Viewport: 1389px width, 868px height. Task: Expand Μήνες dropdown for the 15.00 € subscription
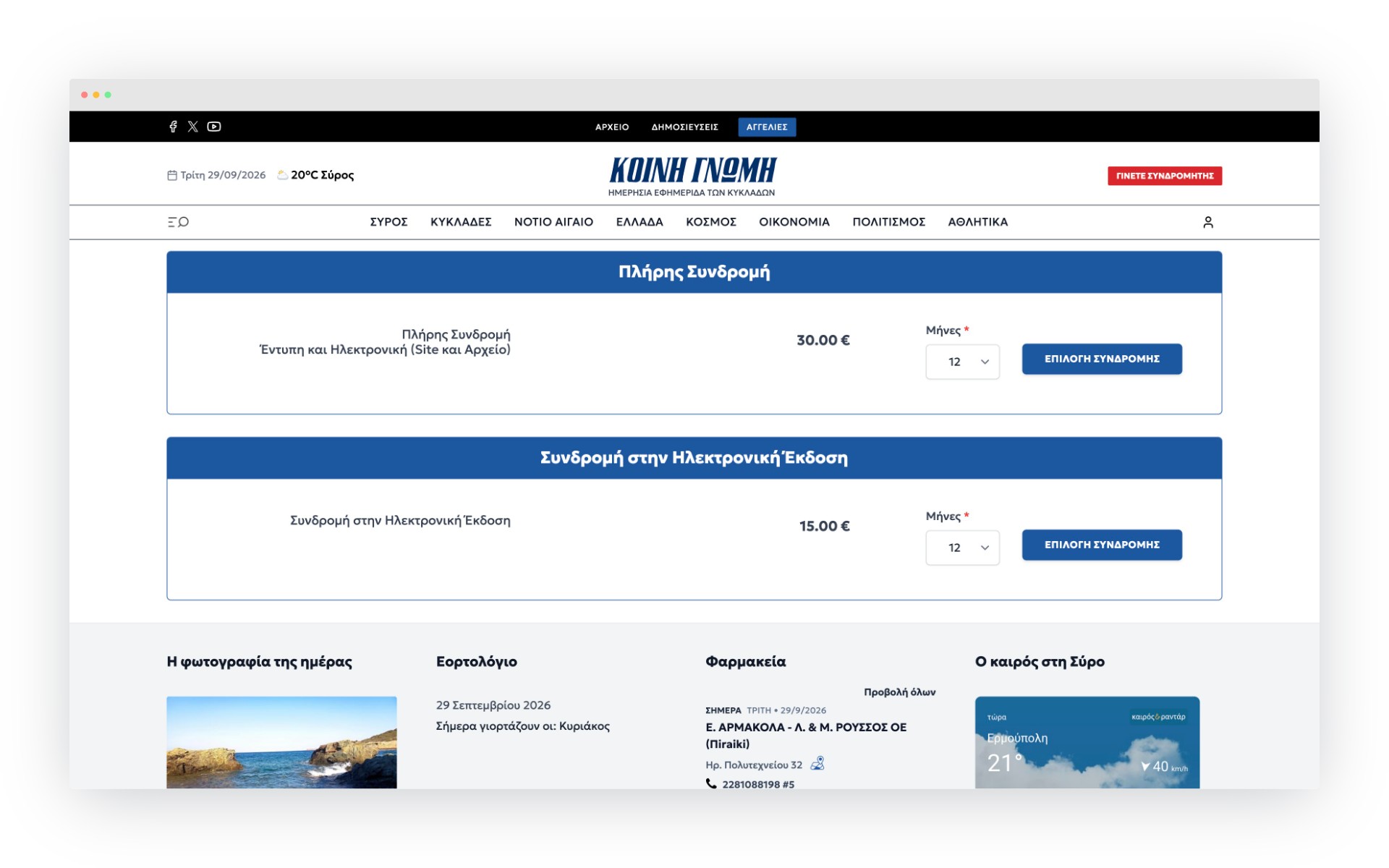[x=962, y=548]
